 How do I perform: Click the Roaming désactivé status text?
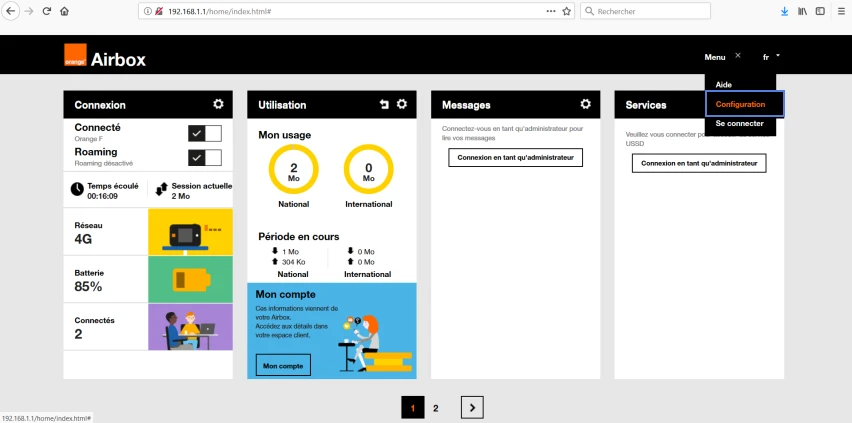(x=103, y=163)
